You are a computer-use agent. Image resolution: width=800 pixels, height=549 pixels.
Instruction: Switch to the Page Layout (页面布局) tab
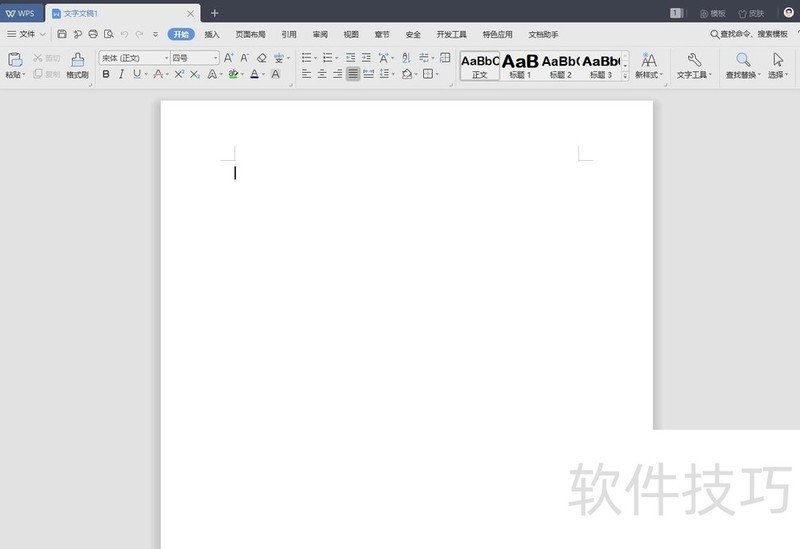[250, 34]
